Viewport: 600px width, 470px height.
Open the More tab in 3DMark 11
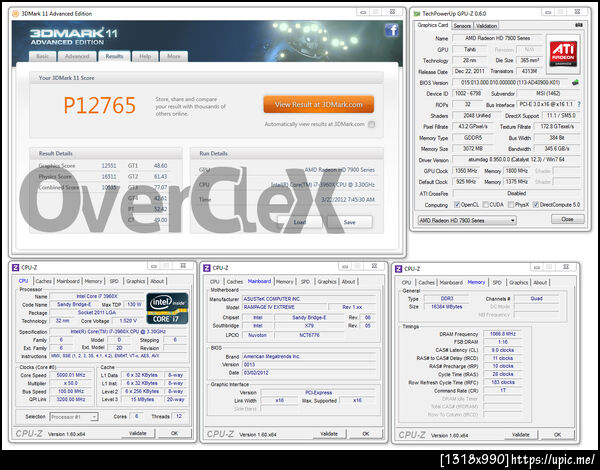174,56
